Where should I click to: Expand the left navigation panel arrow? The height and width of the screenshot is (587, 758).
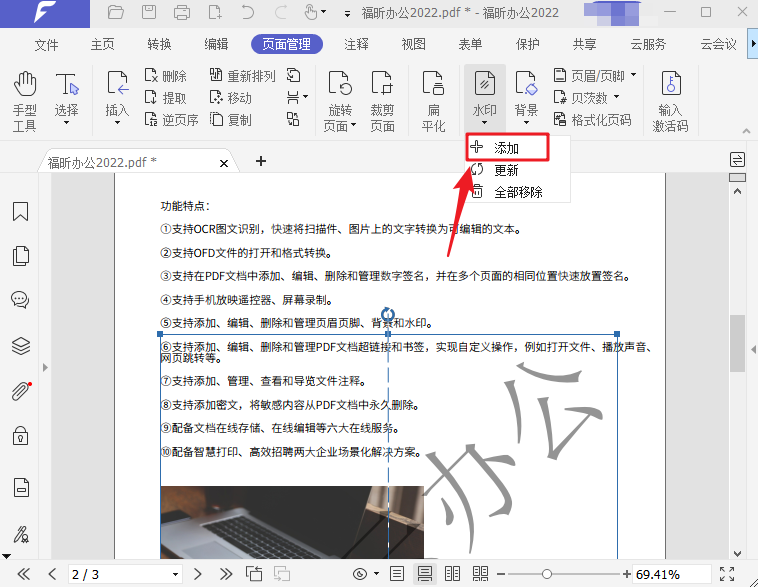45,367
